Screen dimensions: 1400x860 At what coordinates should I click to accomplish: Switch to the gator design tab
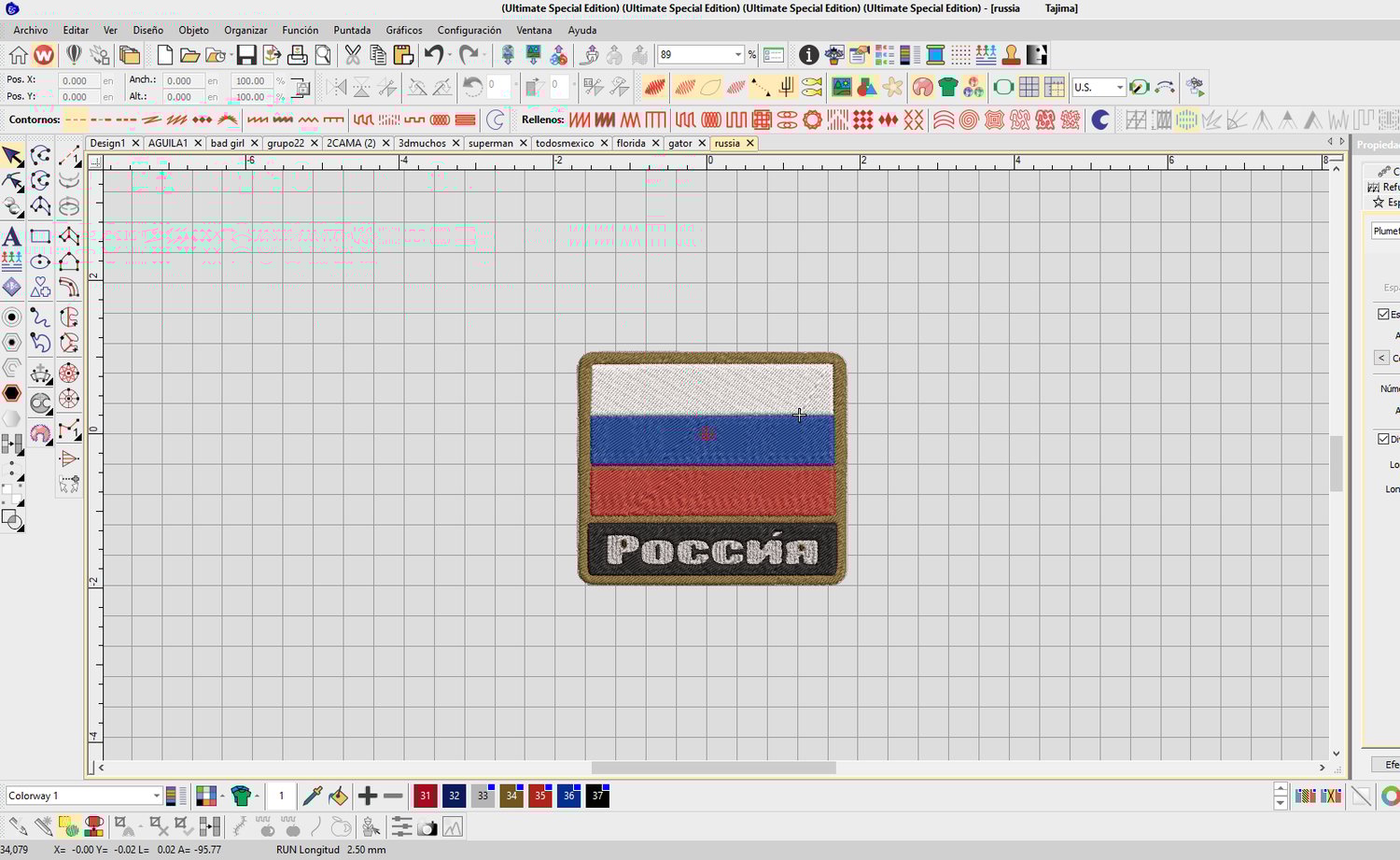680,143
